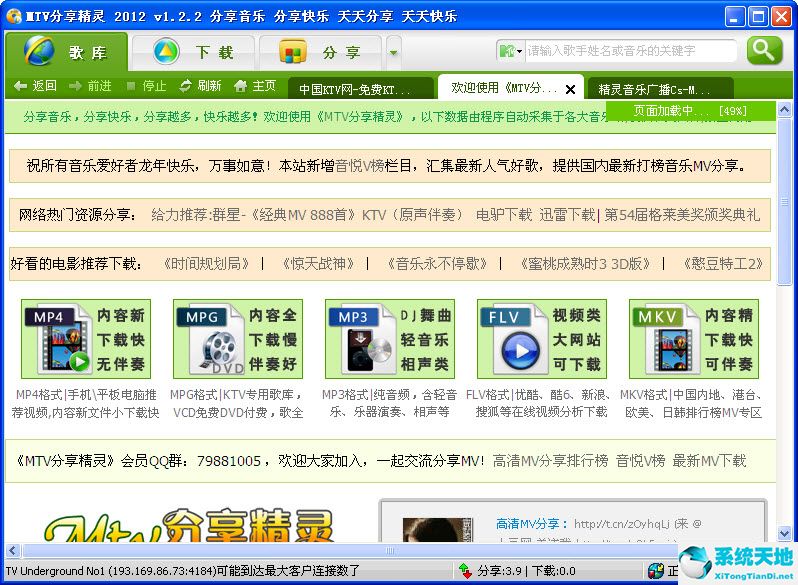The image size is (798, 585).
Task: Expand the dropdown arrow beside 分享 tab
Action: coord(393,52)
